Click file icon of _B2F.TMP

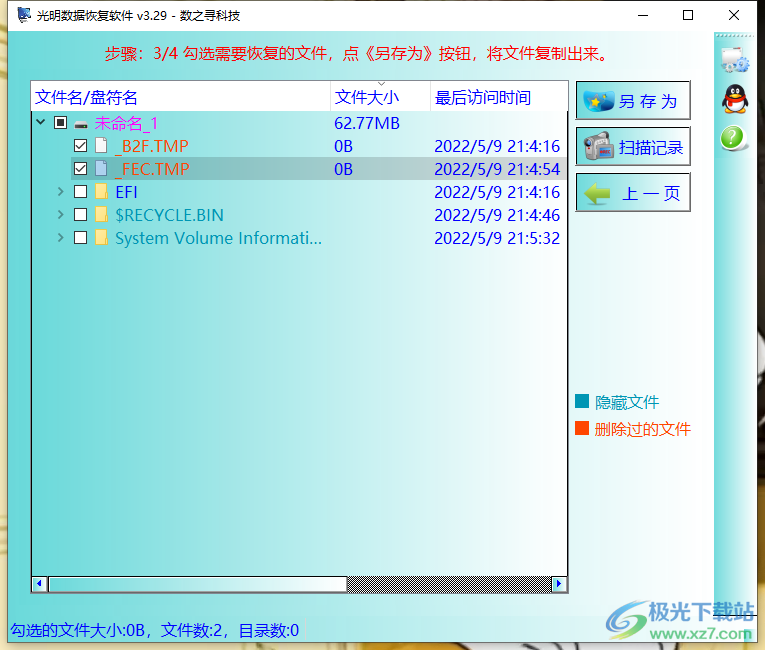[101, 145]
